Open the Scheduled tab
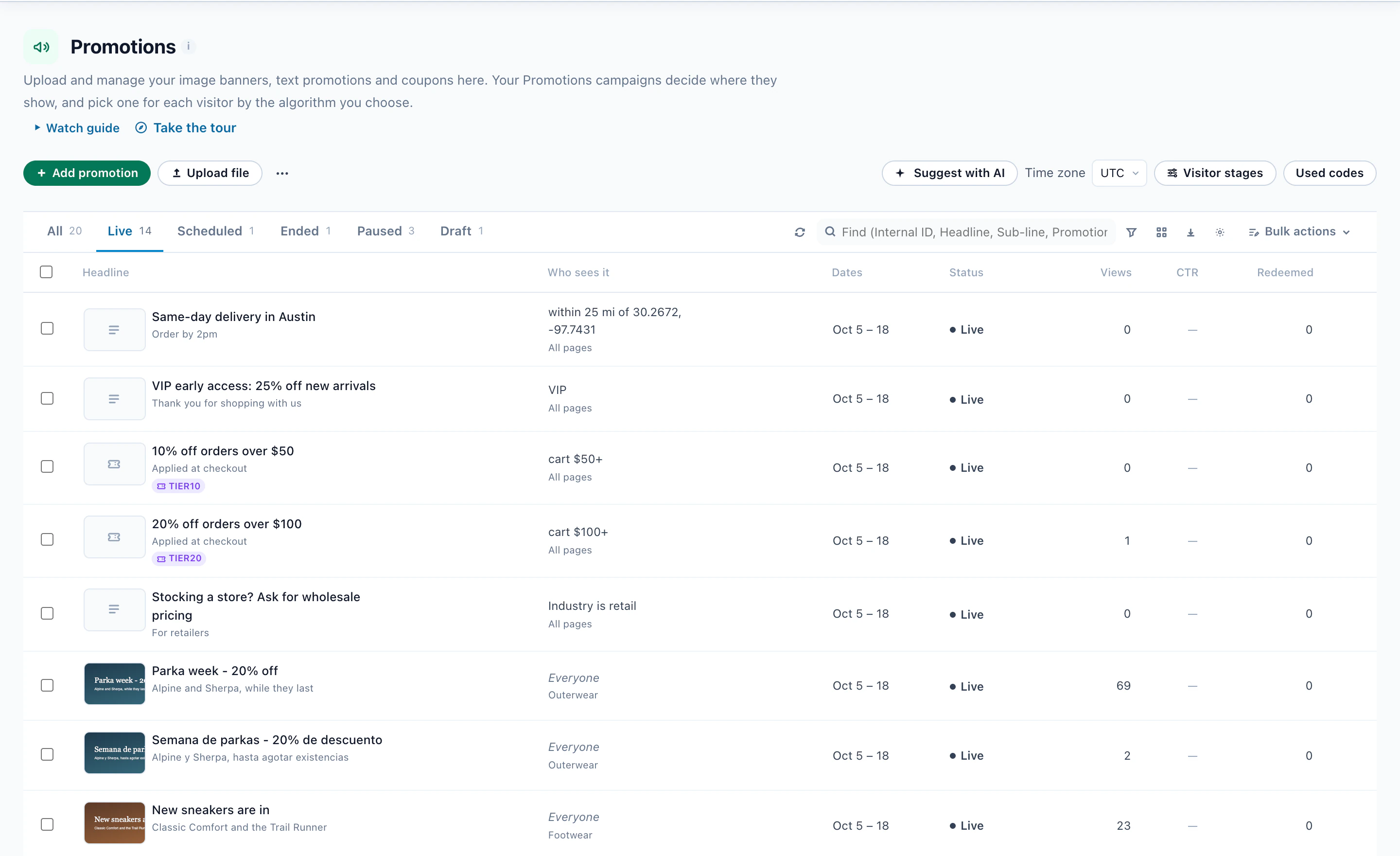Viewport: 1400px width, 856px height. 215,232
